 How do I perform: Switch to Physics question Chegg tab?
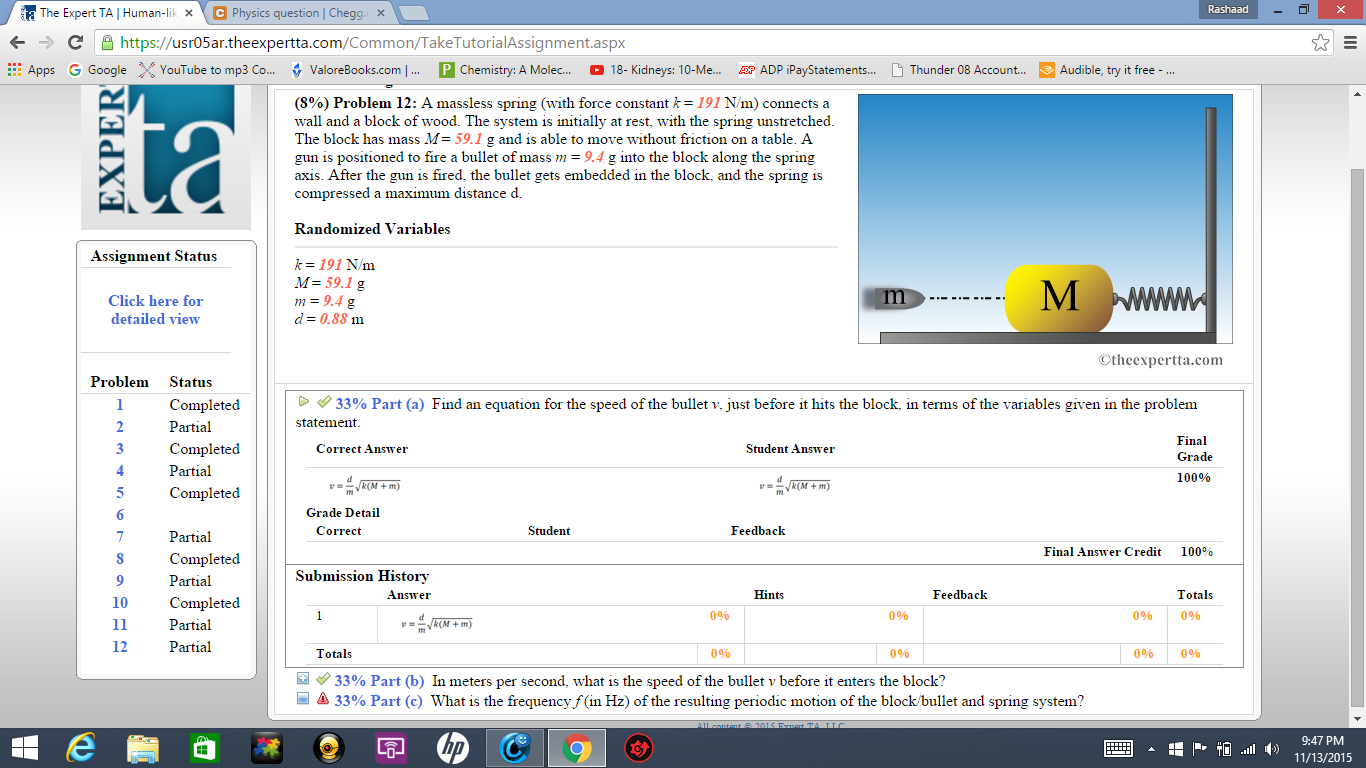tap(298, 14)
